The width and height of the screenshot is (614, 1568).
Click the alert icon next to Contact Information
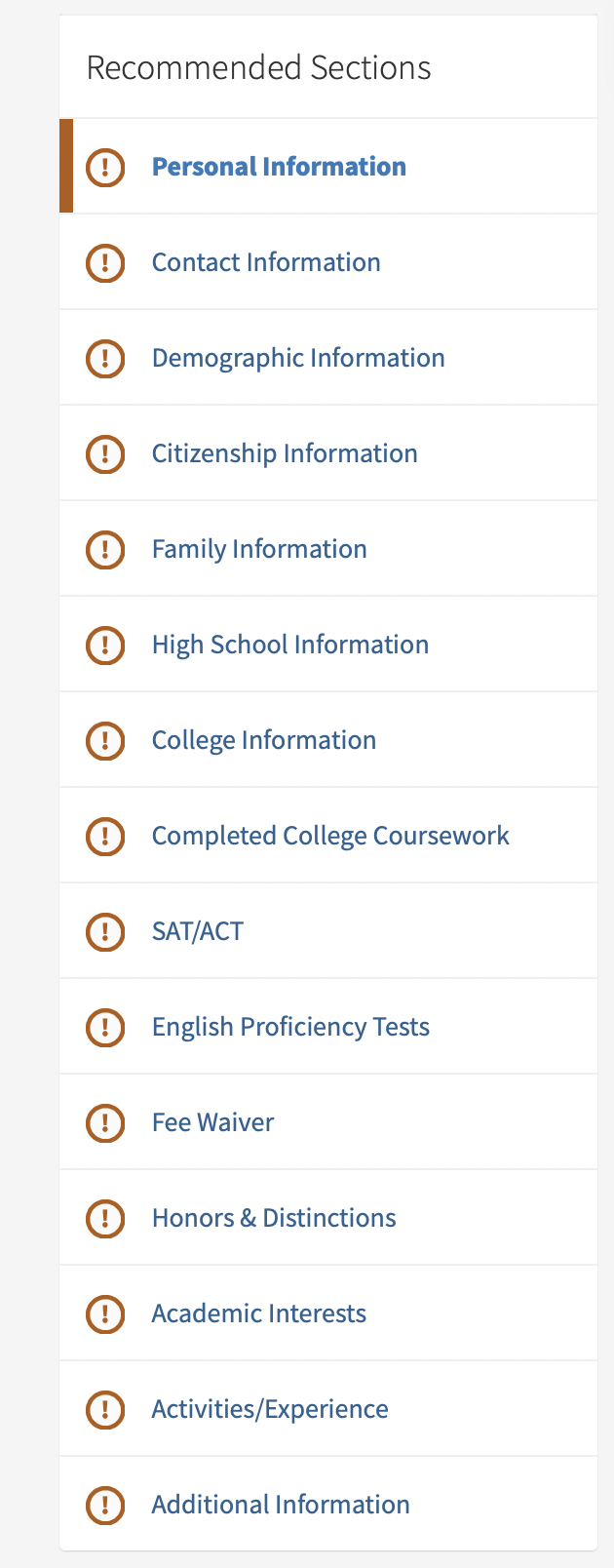[105, 262]
